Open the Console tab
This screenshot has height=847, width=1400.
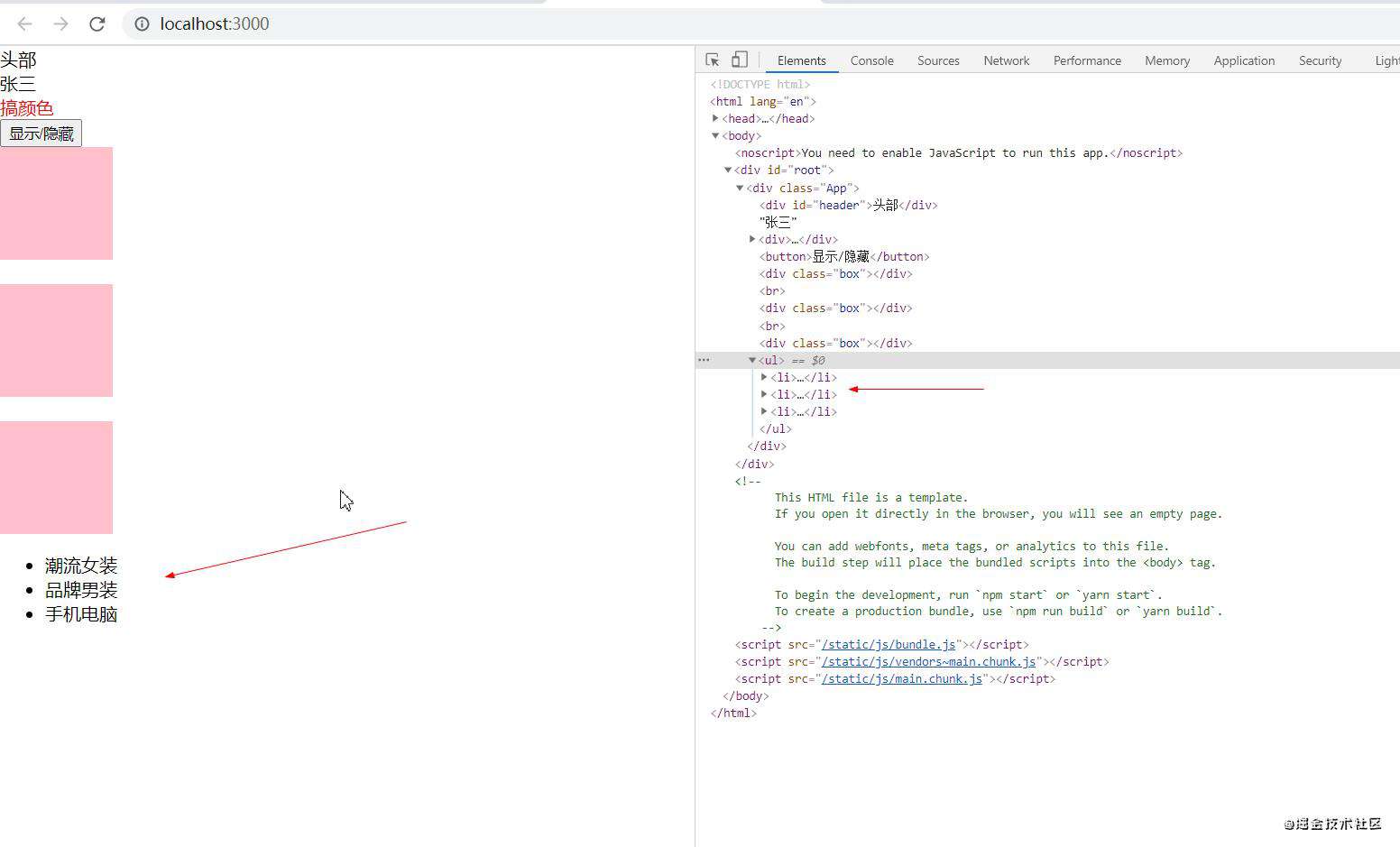(871, 60)
